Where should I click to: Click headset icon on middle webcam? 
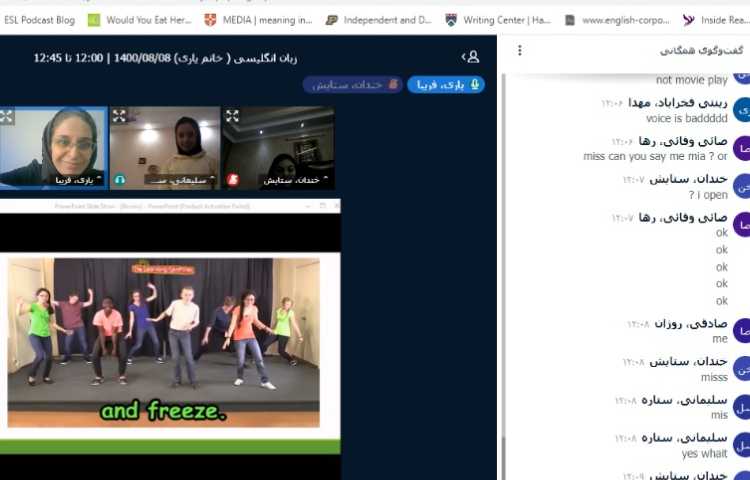119,180
